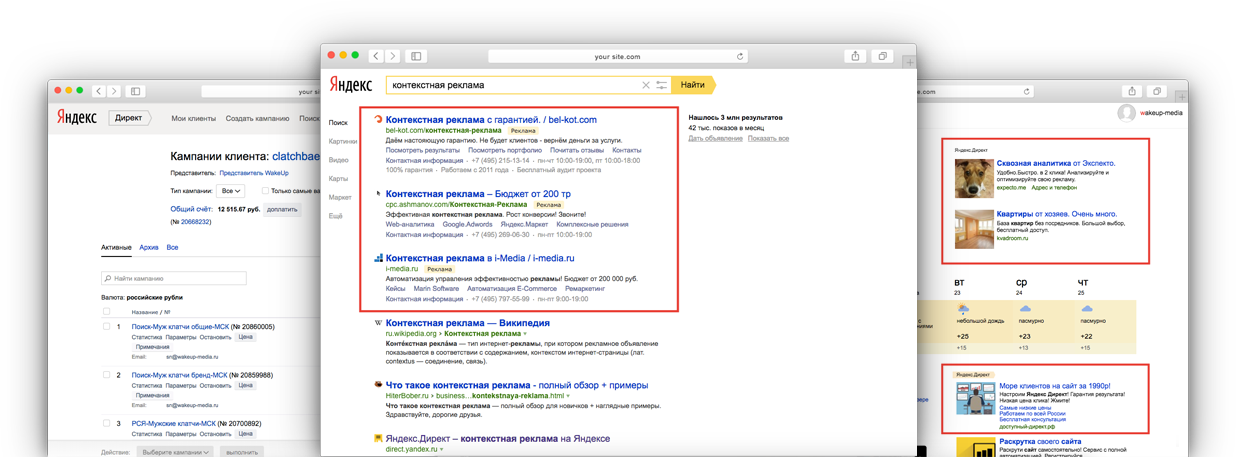Screen dimensions: 1236x457
Task: Click the доплатить button
Action: (x=283, y=209)
